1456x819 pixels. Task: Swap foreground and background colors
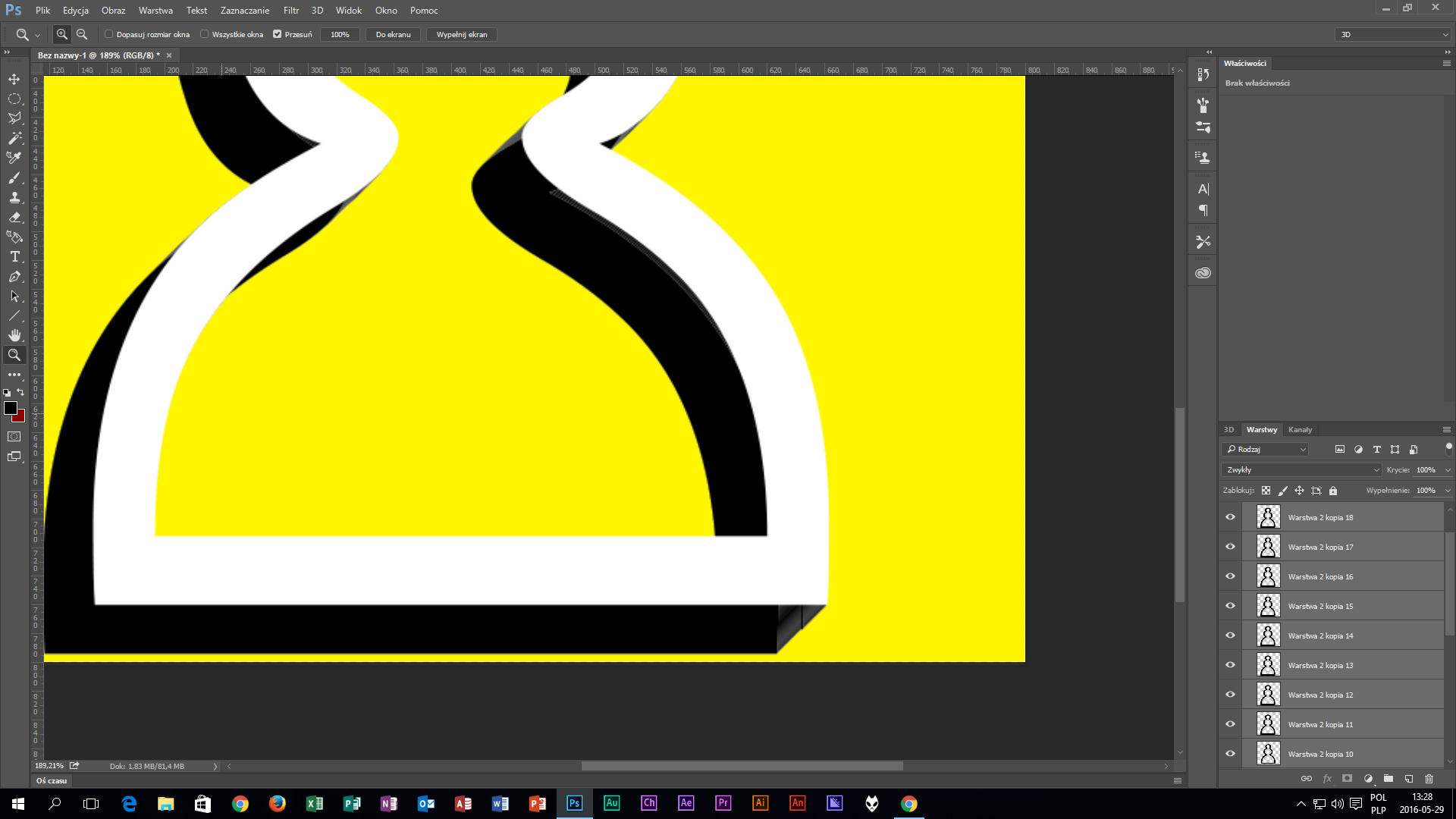tap(21, 392)
